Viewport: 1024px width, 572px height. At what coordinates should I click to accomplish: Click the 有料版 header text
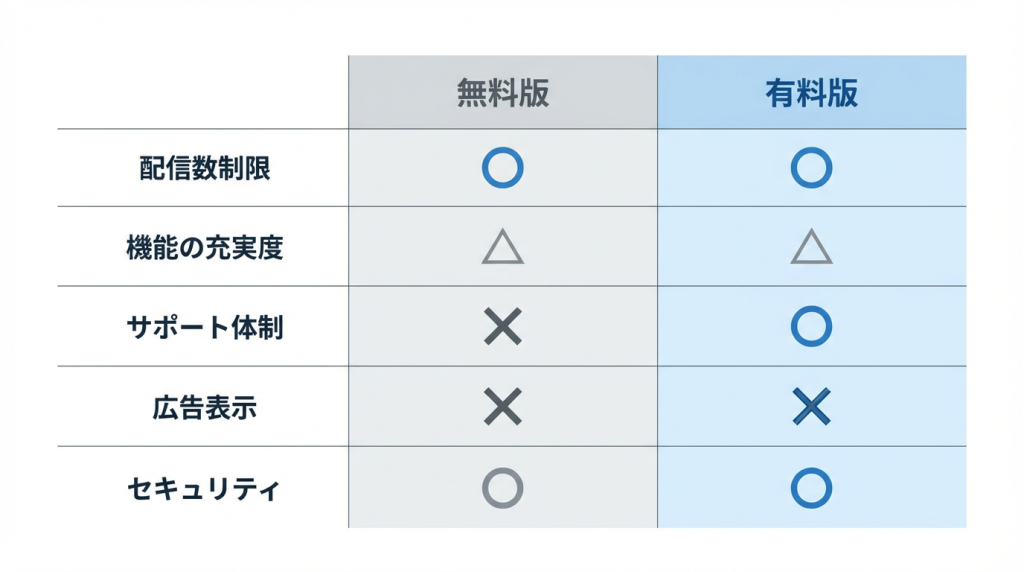click(811, 93)
